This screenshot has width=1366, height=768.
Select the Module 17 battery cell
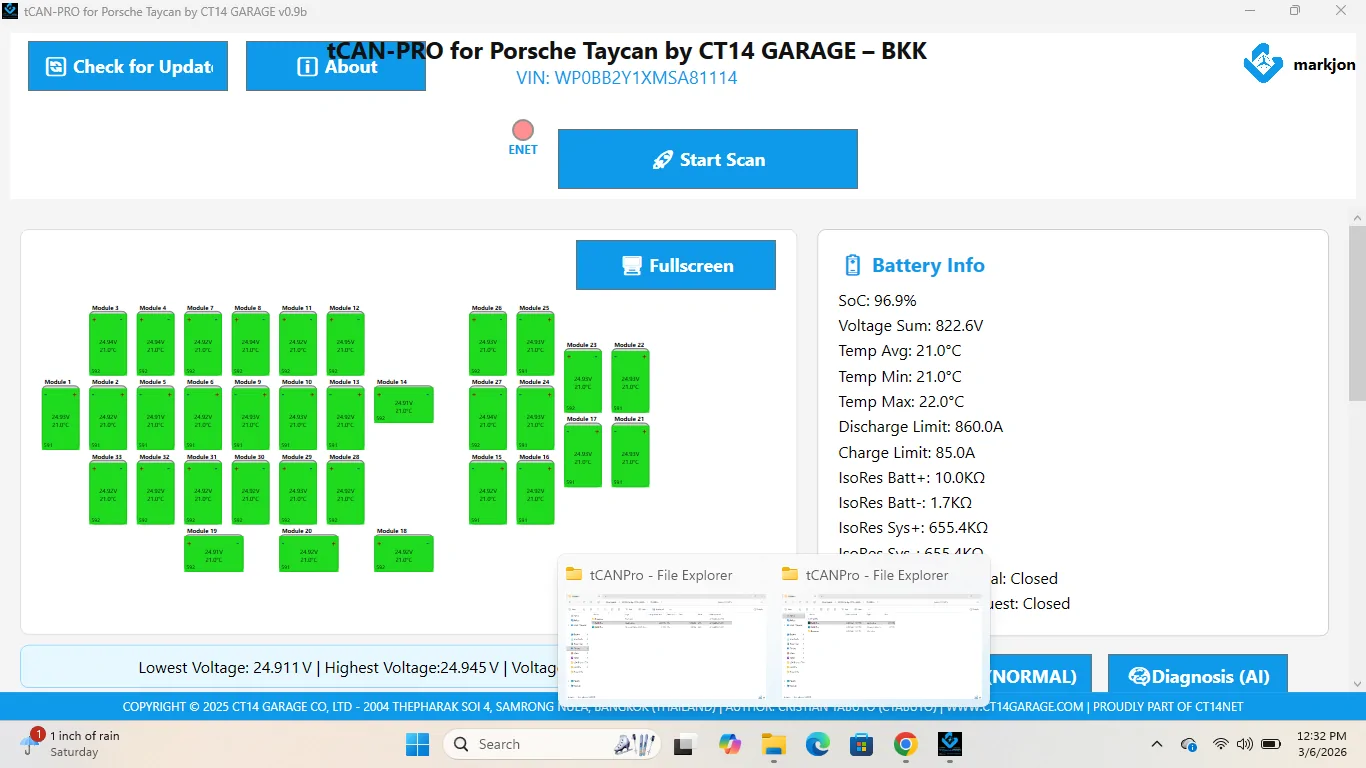click(x=583, y=456)
